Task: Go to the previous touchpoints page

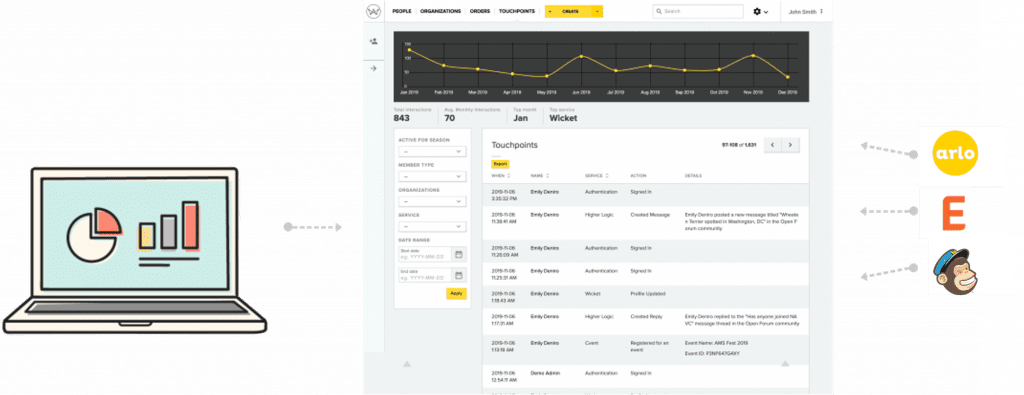Action: coord(773,145)
